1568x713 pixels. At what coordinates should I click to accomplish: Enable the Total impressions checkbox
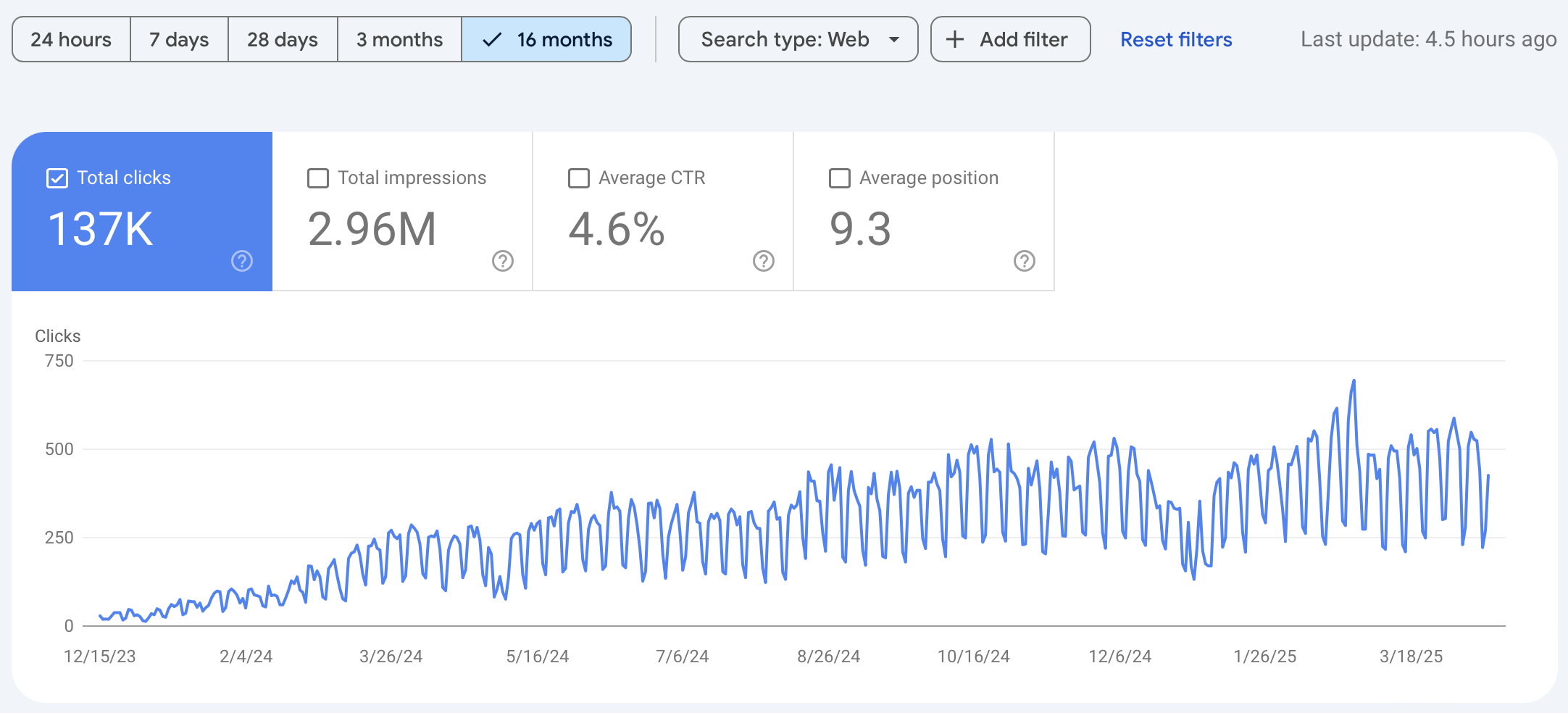coord(318,178)
